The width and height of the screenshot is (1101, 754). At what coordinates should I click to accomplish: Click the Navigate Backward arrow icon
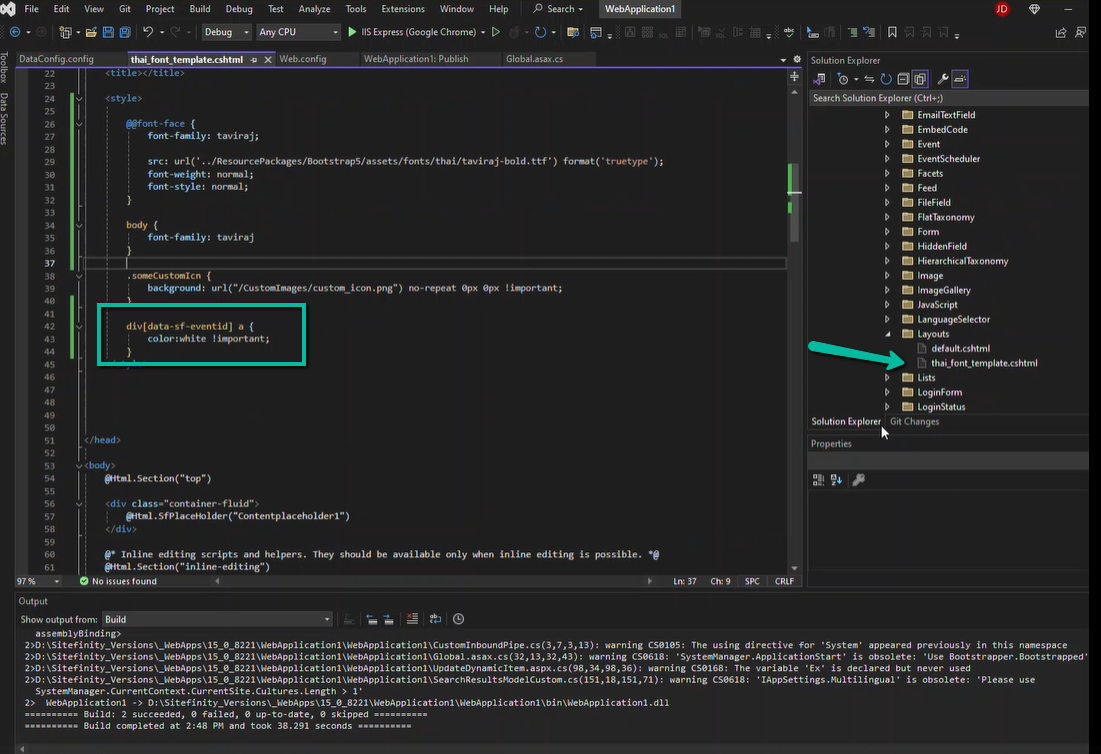point(15,32)
